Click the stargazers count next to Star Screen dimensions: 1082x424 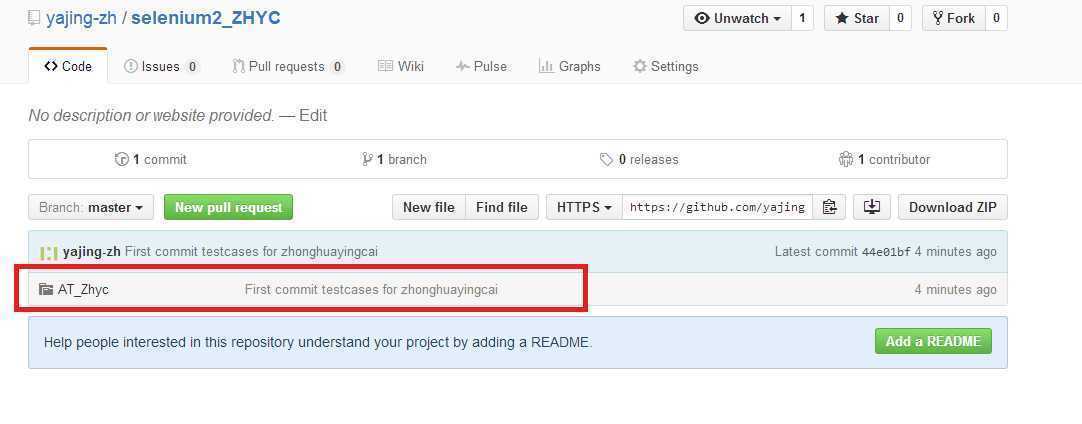pos(900,19)
